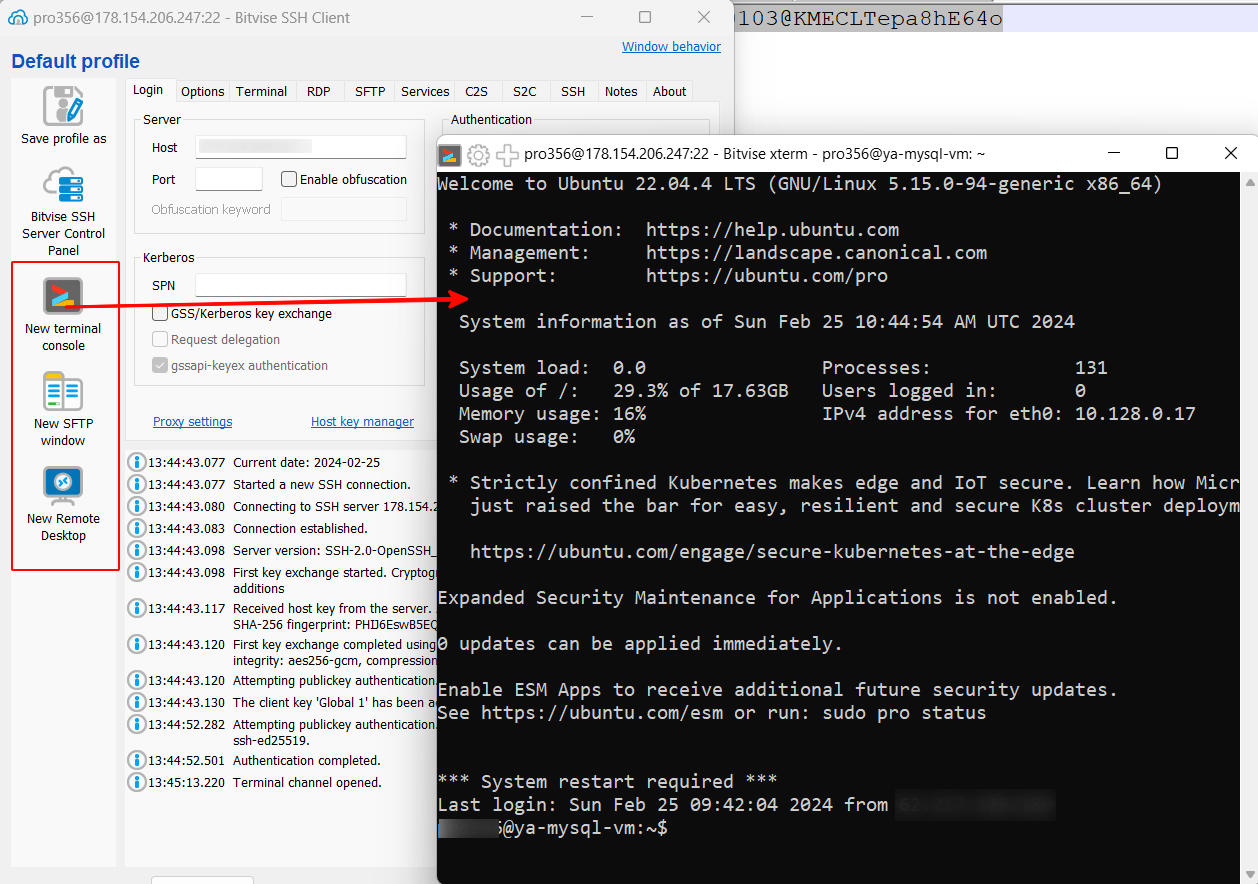Start New Remote Desktop session
This screenshot has width=1258, height=884.
63,487
